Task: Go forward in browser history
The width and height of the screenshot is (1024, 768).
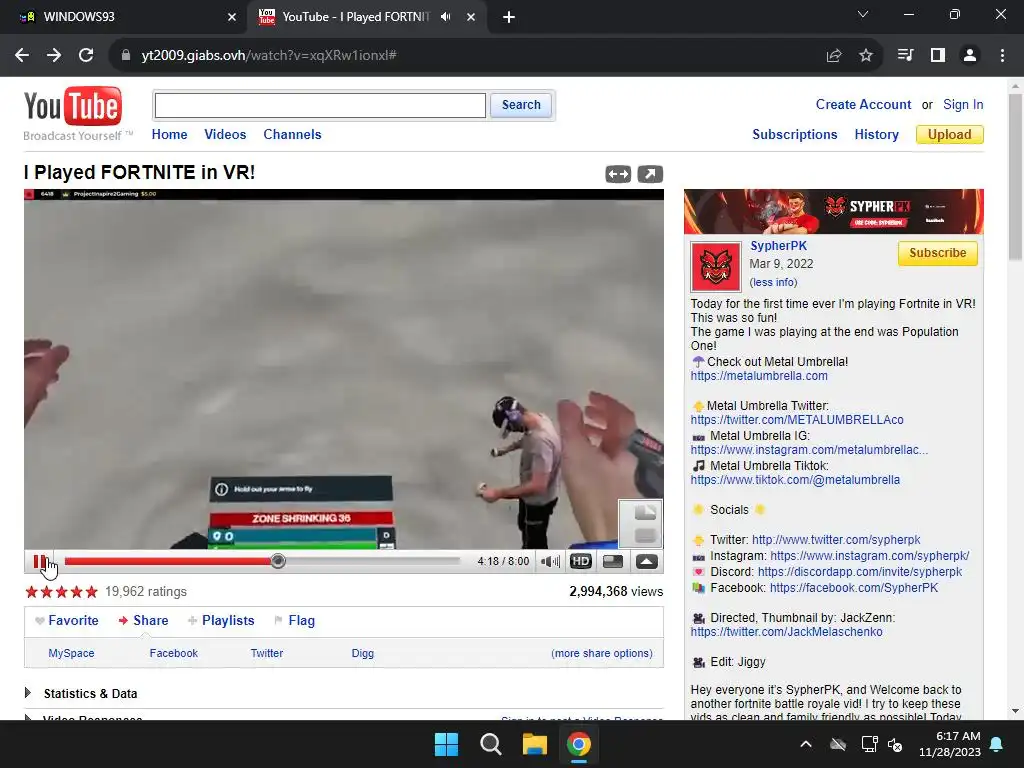Action: (54, 56)
